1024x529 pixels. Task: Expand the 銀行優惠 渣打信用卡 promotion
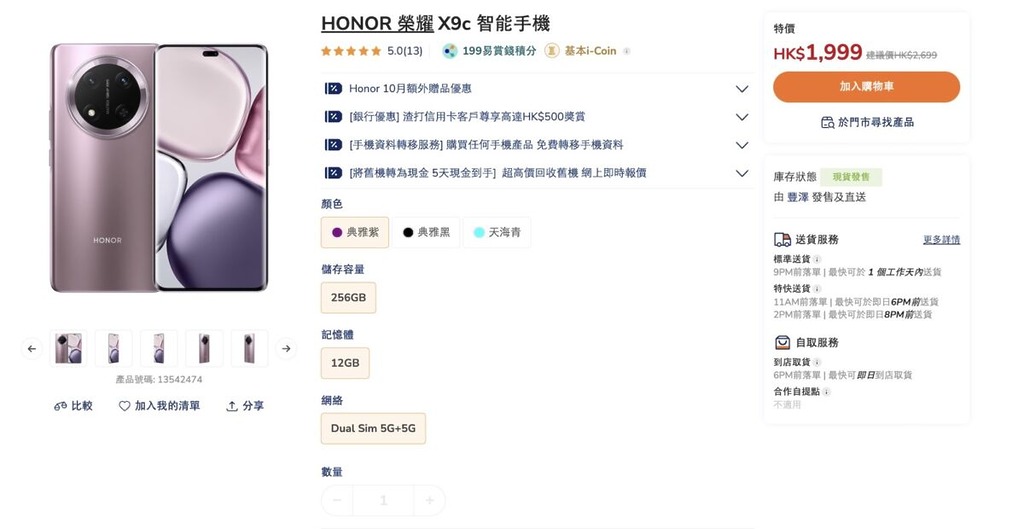pyautogui.click(x=742, y=117)
